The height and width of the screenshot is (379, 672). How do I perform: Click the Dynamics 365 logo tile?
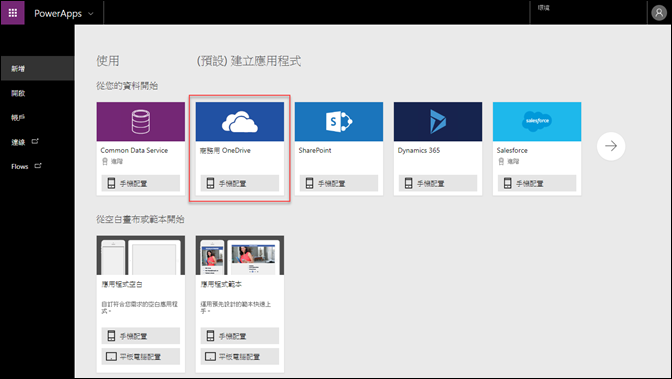coord(438,121)
